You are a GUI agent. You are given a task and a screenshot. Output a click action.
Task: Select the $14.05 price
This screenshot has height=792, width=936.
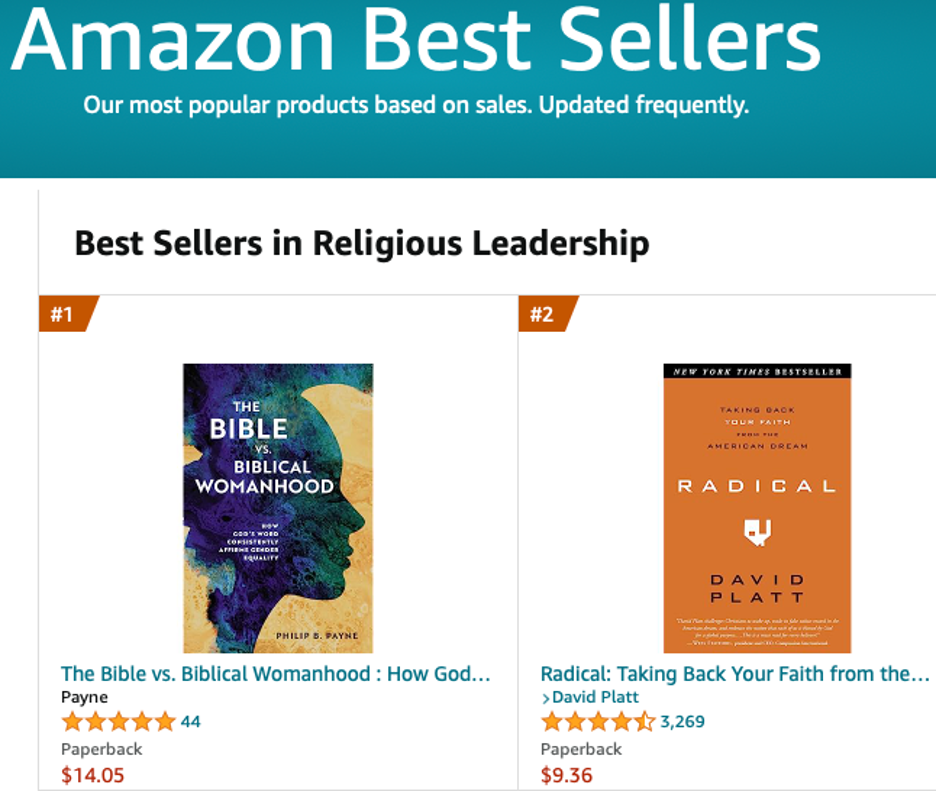click(93, 775)
